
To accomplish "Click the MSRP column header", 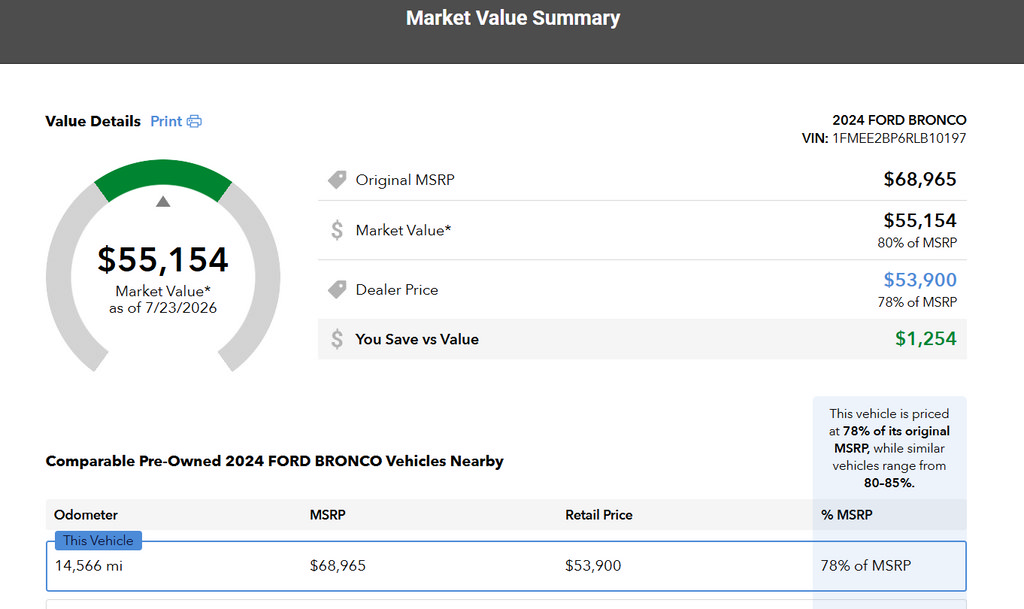I will click(327, 514).
